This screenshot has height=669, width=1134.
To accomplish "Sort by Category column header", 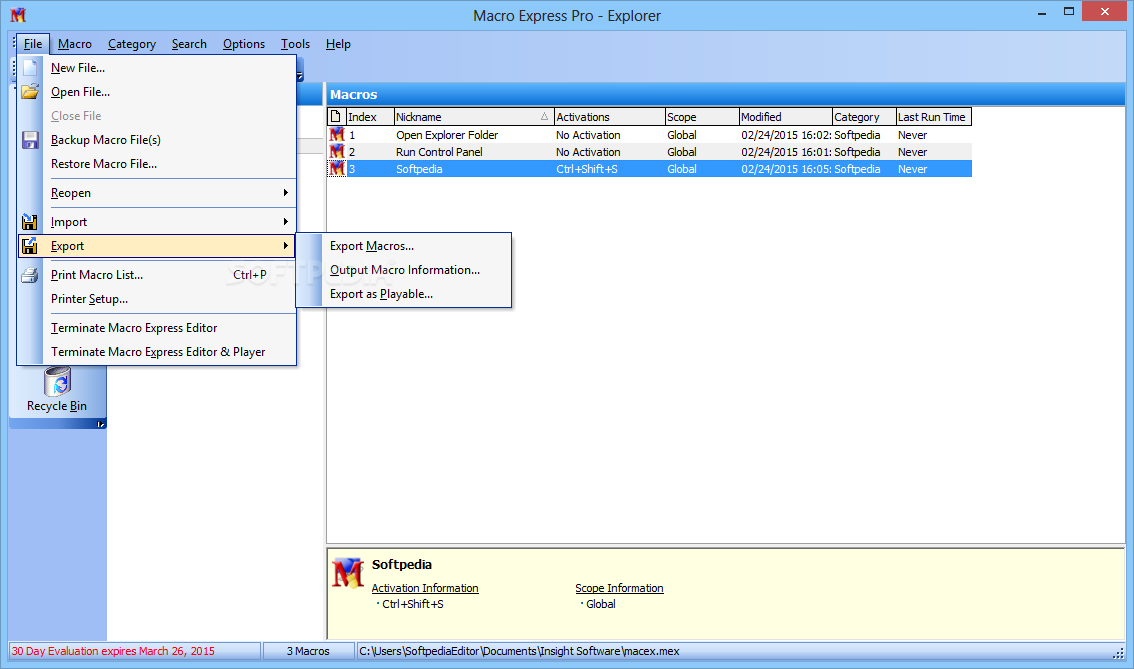I will (864, 116).
